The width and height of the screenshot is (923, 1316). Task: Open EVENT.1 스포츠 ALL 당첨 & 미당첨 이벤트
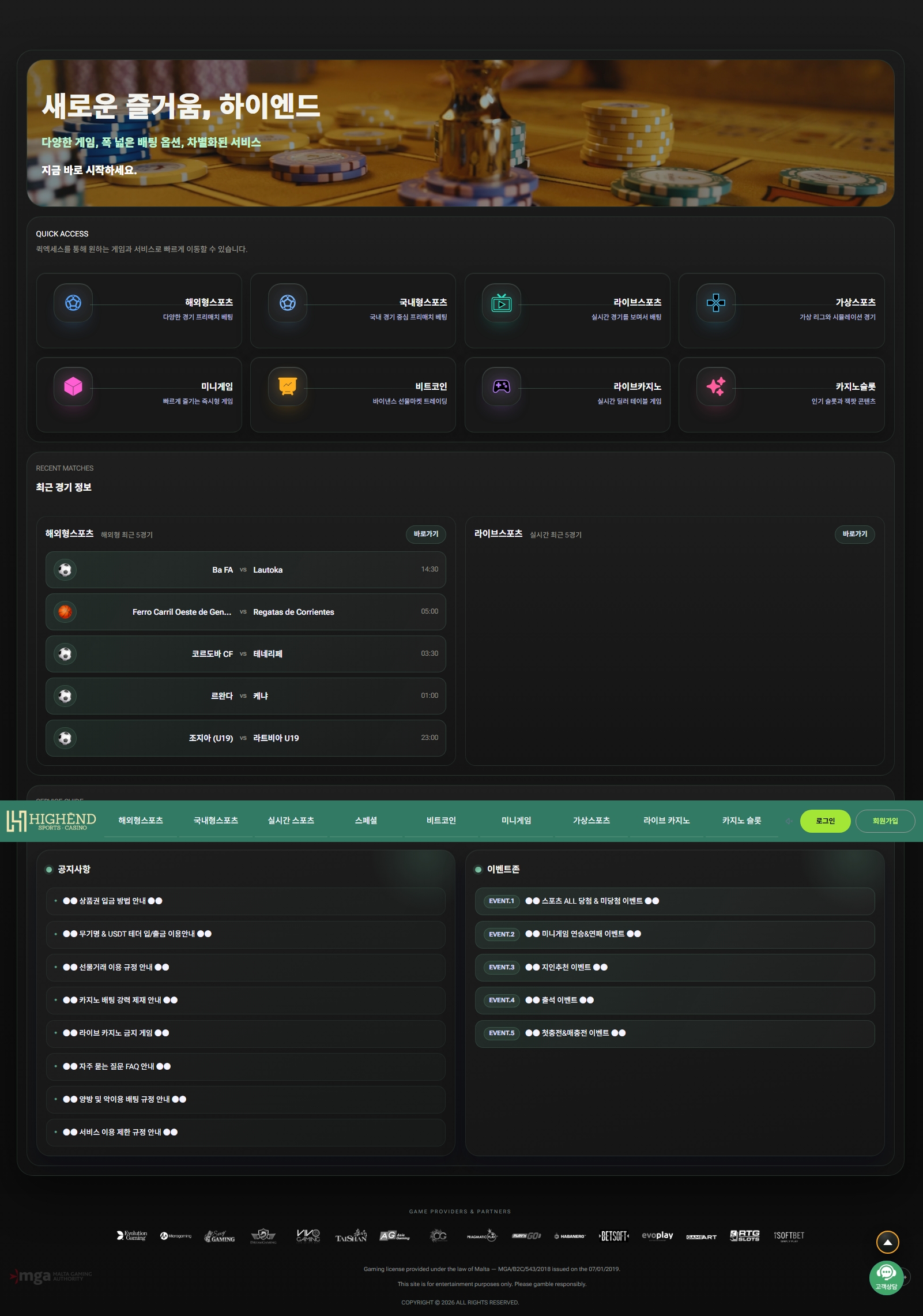(x=675, y=901)
